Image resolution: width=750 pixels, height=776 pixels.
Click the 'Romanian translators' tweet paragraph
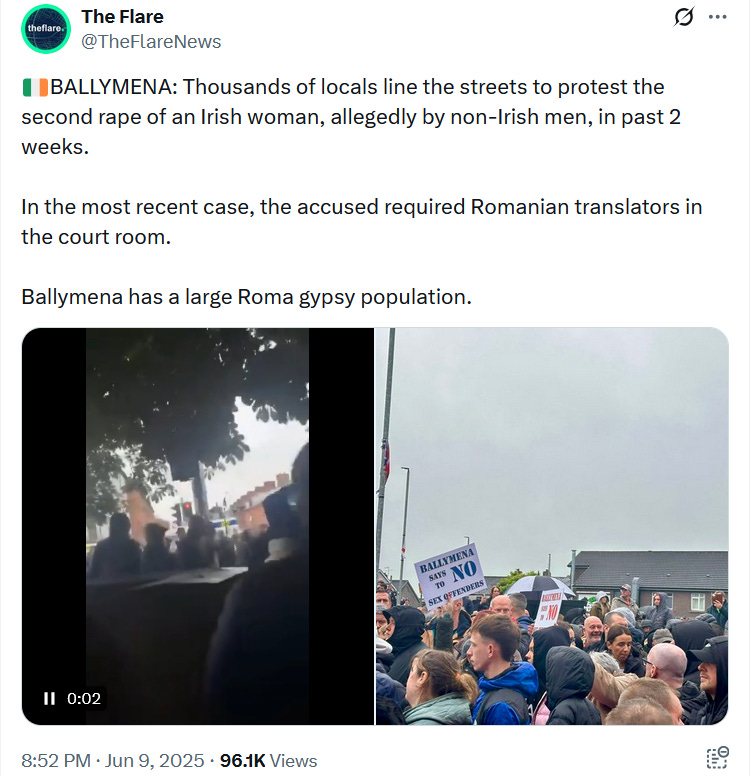(362, 222)
